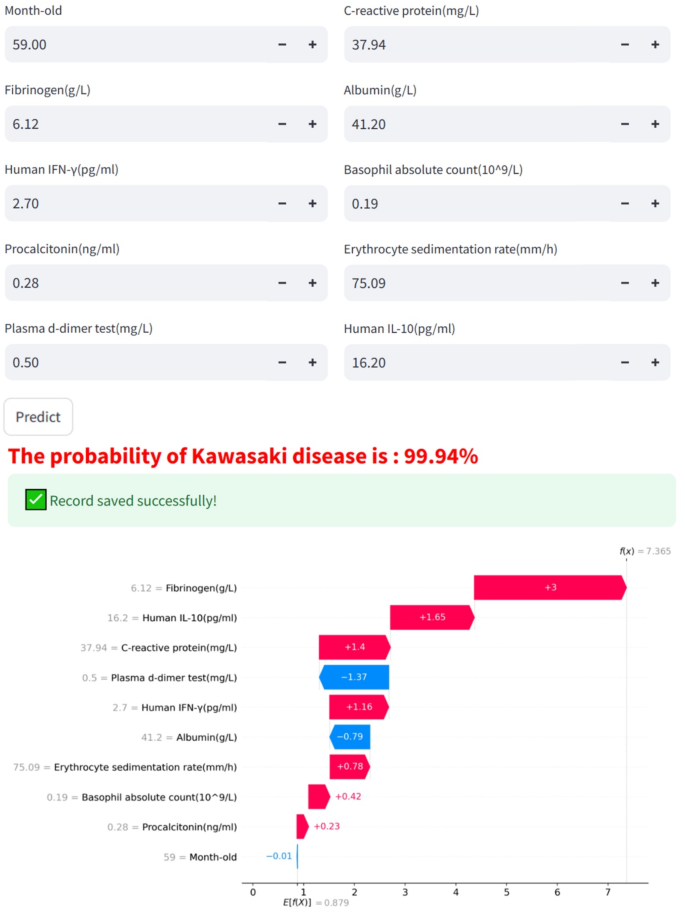Decrease Month-old value with minus button

click(282, 45)
